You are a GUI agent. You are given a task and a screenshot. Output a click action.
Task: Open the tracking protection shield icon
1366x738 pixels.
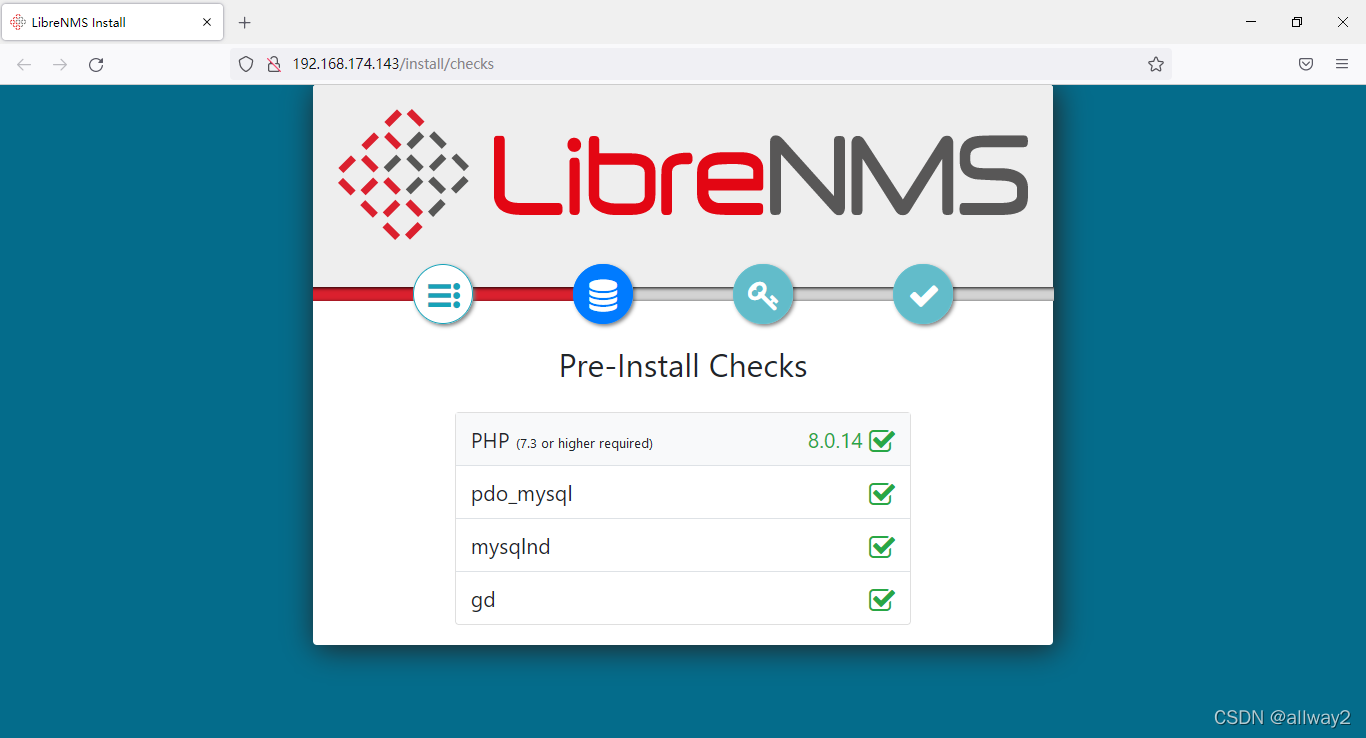coord(246,64)
